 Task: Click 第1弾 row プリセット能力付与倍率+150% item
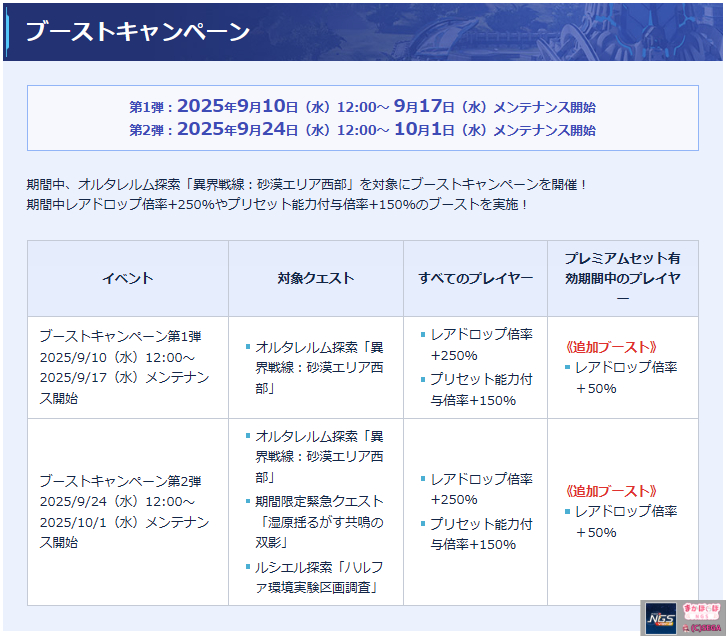coord(477,390)
